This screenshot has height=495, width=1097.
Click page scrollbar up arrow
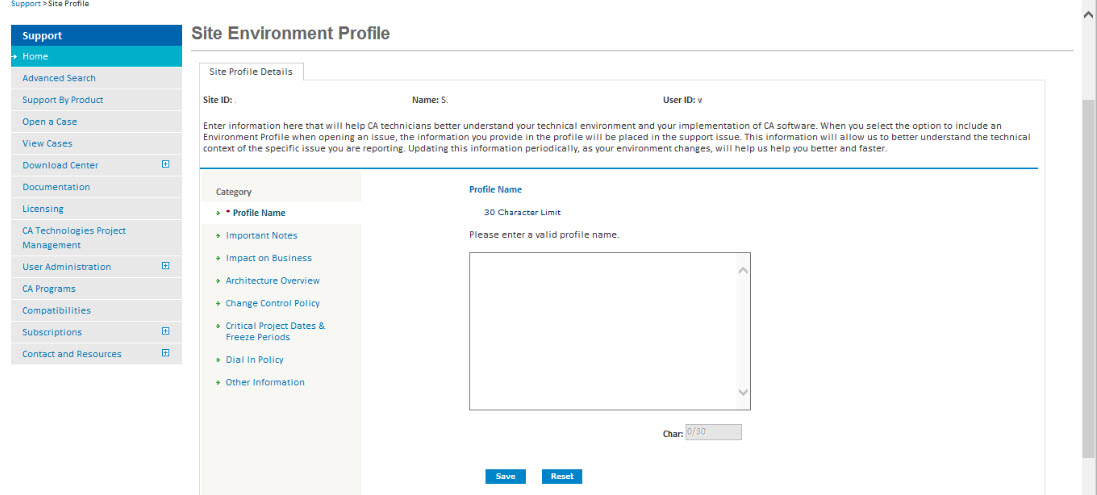click(1089, 15)
